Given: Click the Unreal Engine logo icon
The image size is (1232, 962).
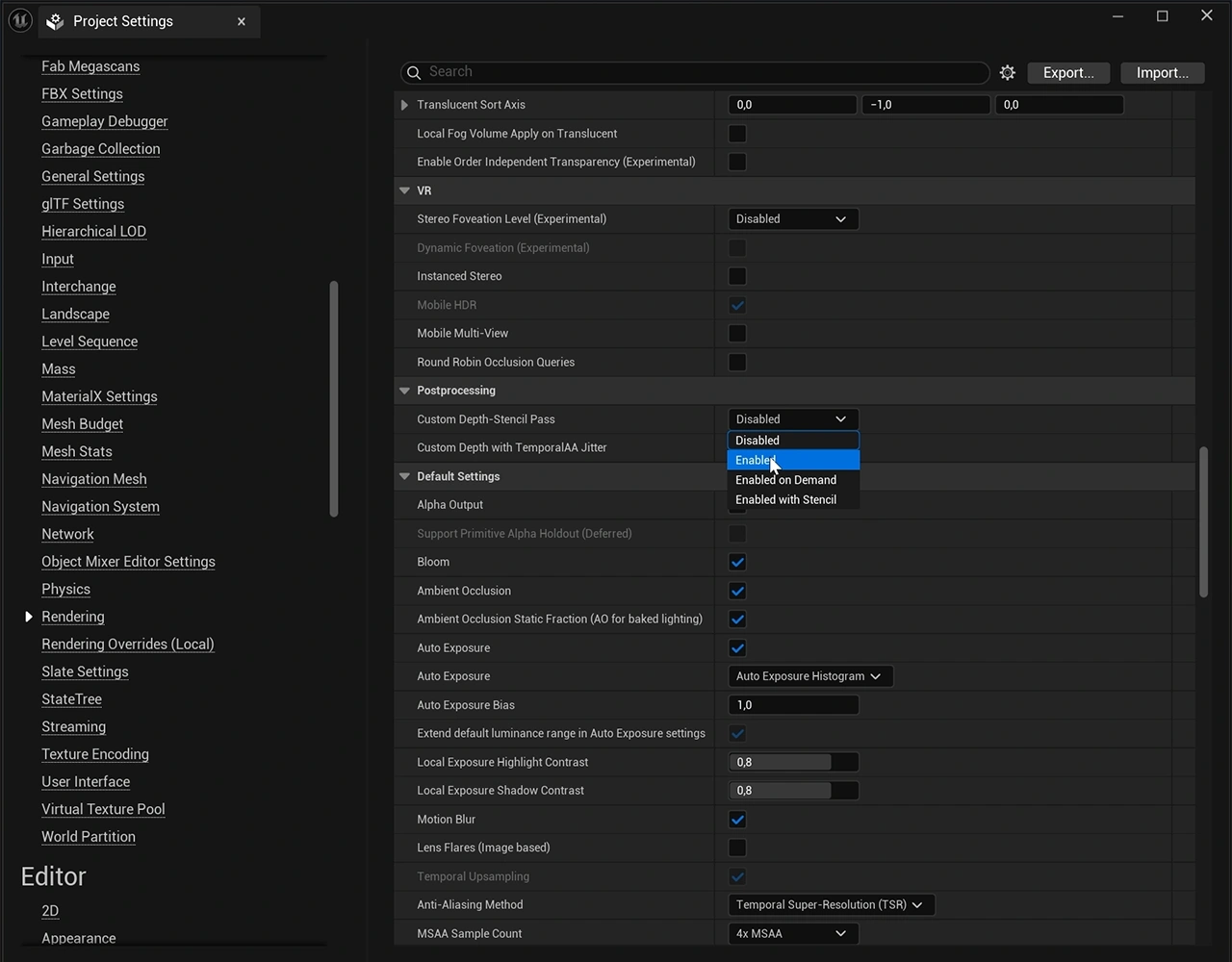Looking at the screenshot, I should click(x=19, y=20).
